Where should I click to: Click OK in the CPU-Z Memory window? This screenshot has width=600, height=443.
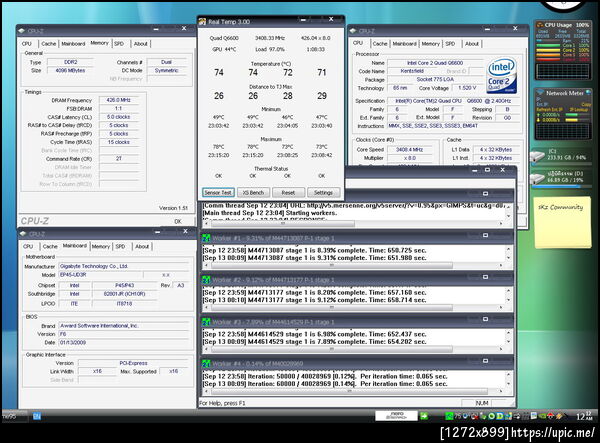178,221
